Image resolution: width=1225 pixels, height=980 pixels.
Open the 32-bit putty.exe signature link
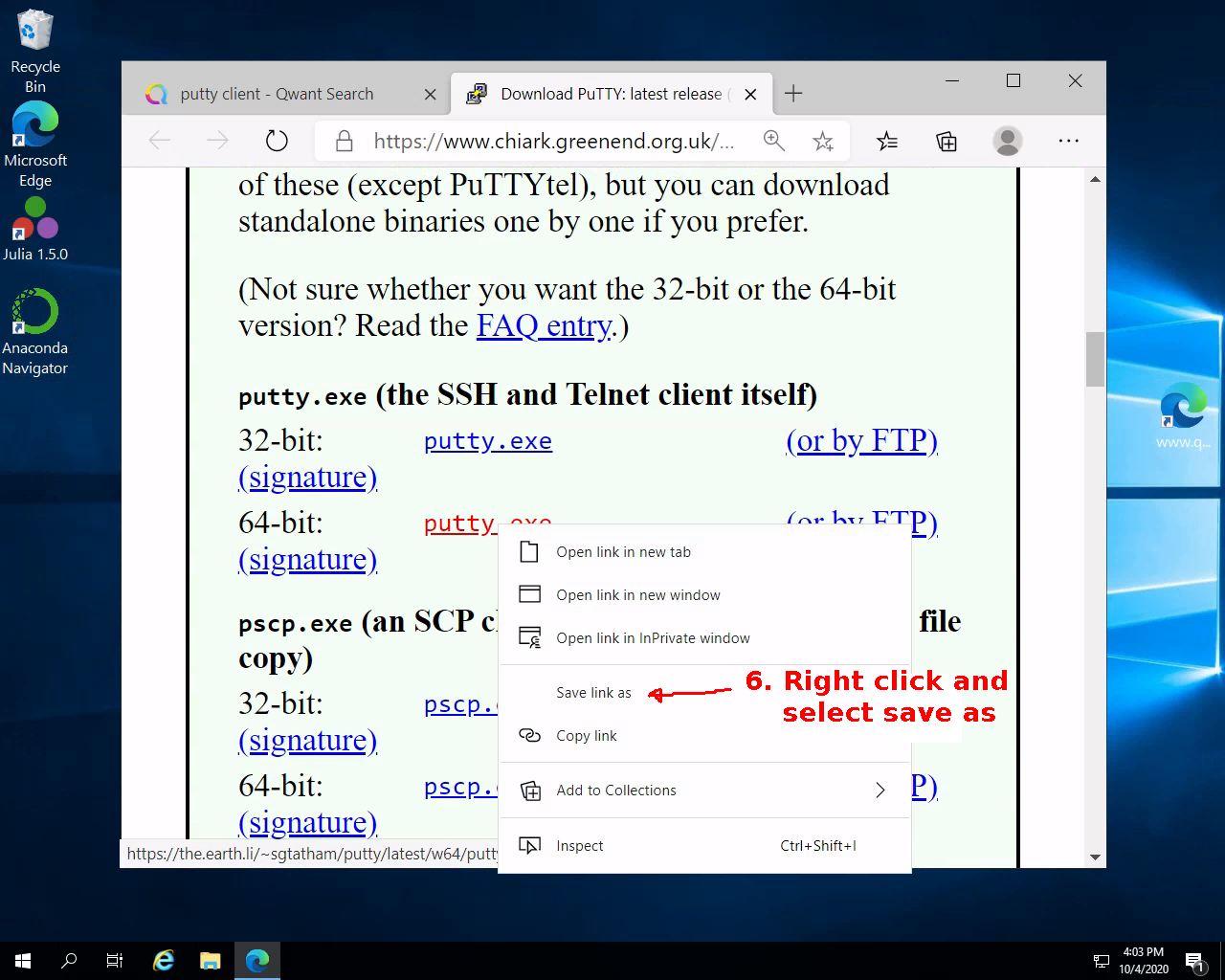tap(307, 477)
